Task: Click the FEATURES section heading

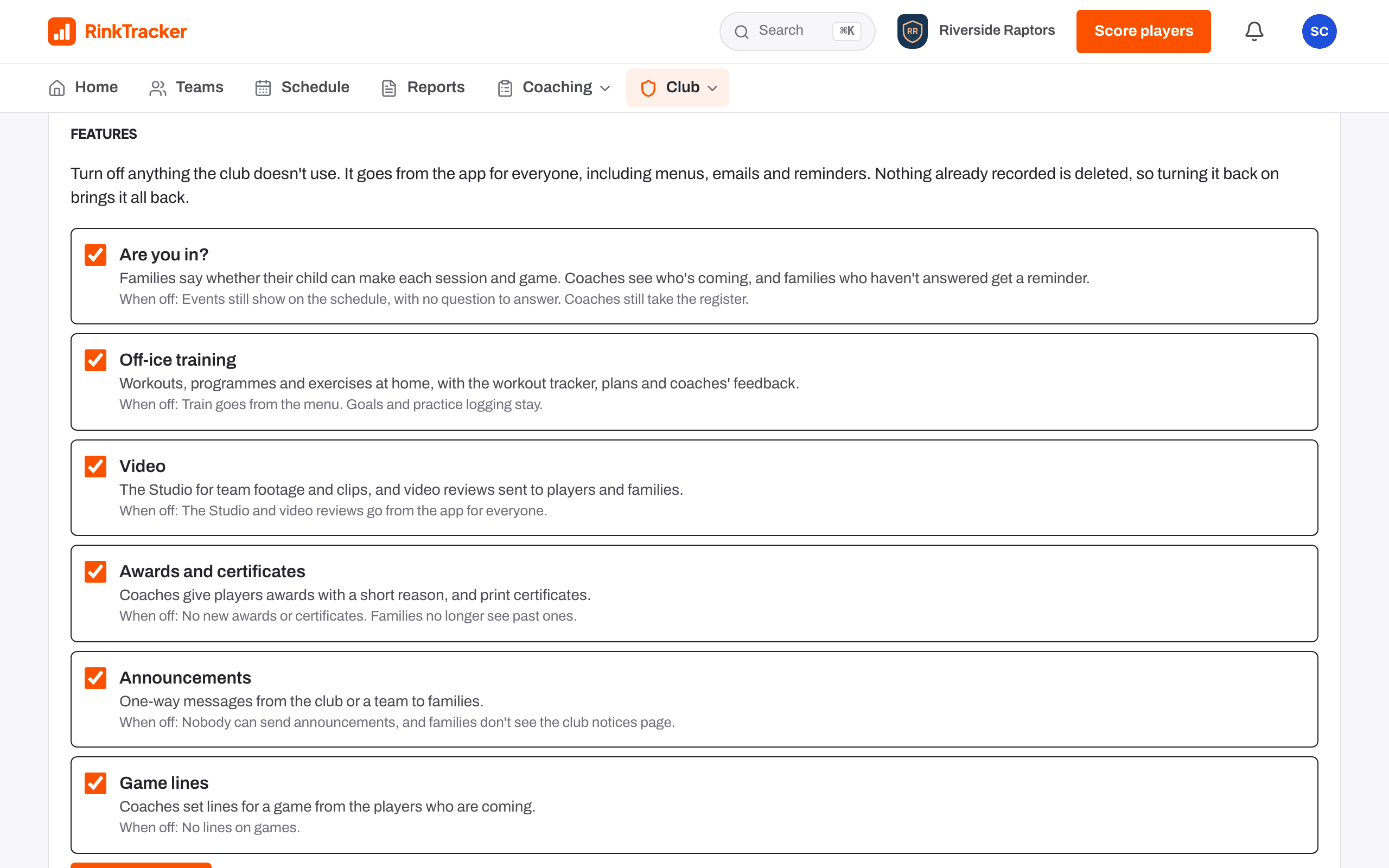Action: click(104, 134)
